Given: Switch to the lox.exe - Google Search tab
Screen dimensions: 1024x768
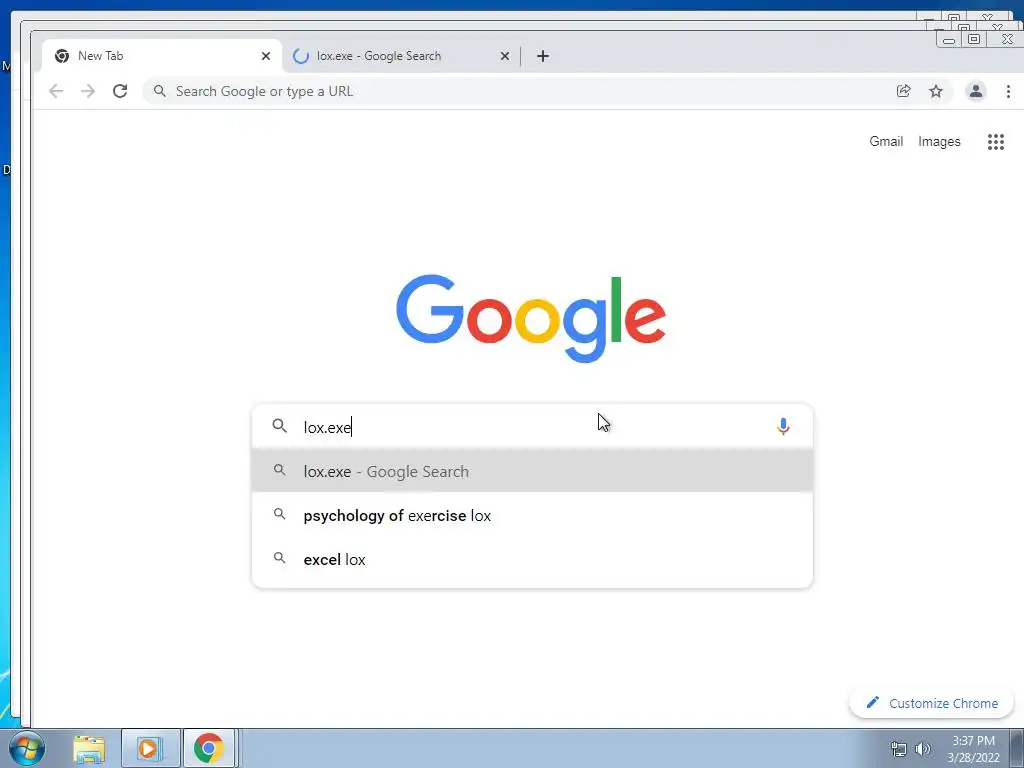Looking at the screenshot, I should click(x=402, y=56).
